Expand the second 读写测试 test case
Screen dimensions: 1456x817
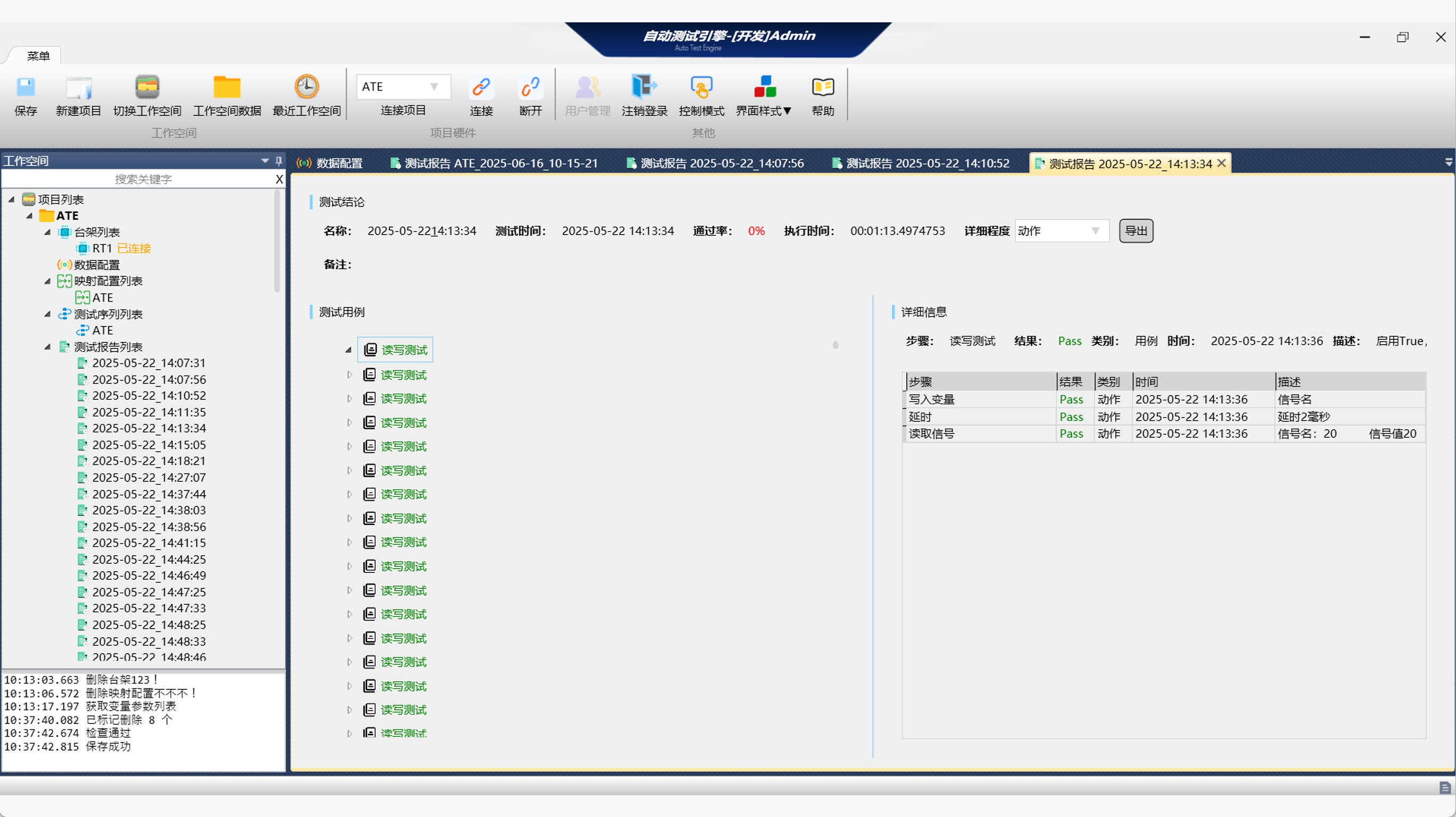349,374
